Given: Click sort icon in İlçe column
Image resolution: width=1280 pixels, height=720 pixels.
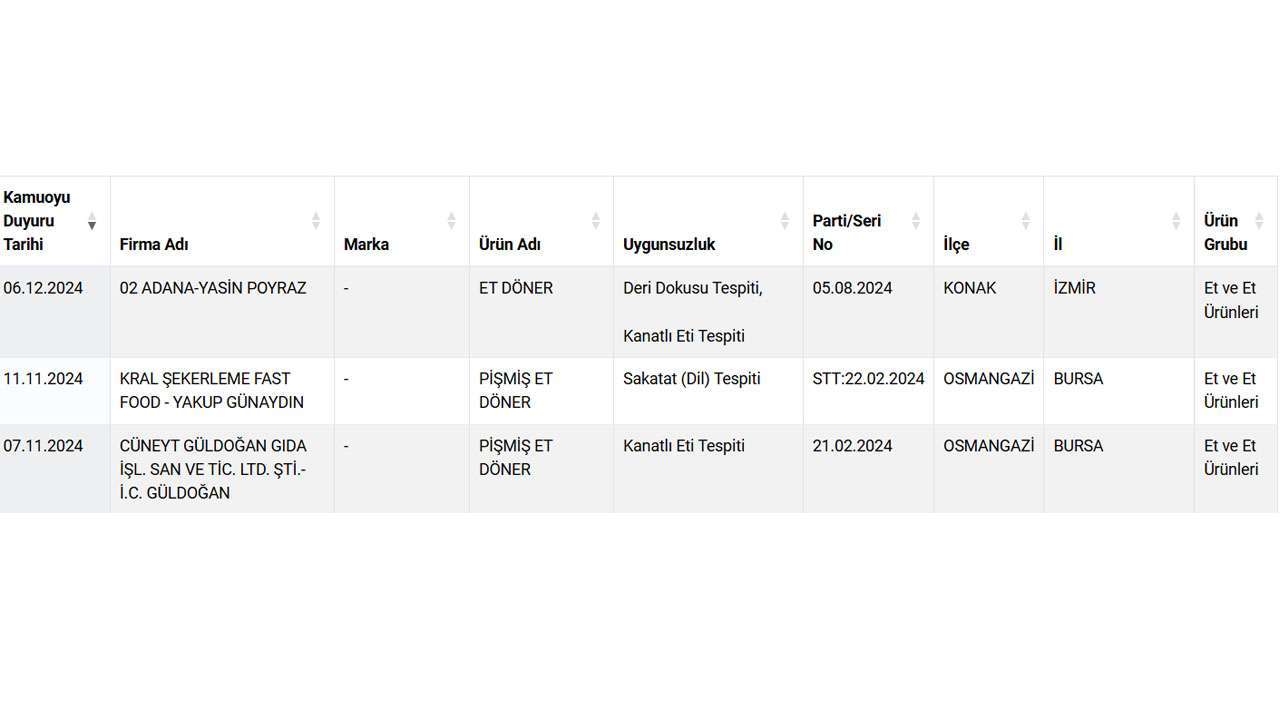Looking at the screenshot, I should pyautogui.click(x=1026, y=221).
